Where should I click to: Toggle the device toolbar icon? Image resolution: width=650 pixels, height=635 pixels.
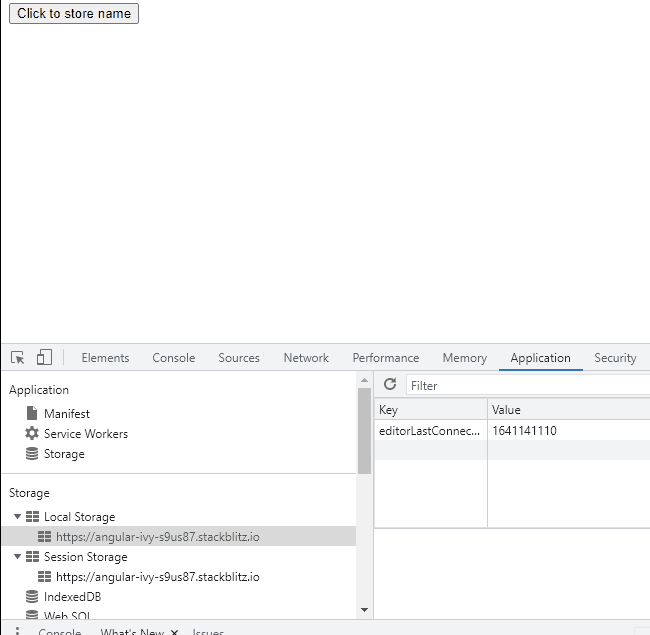tap(44, 358)
